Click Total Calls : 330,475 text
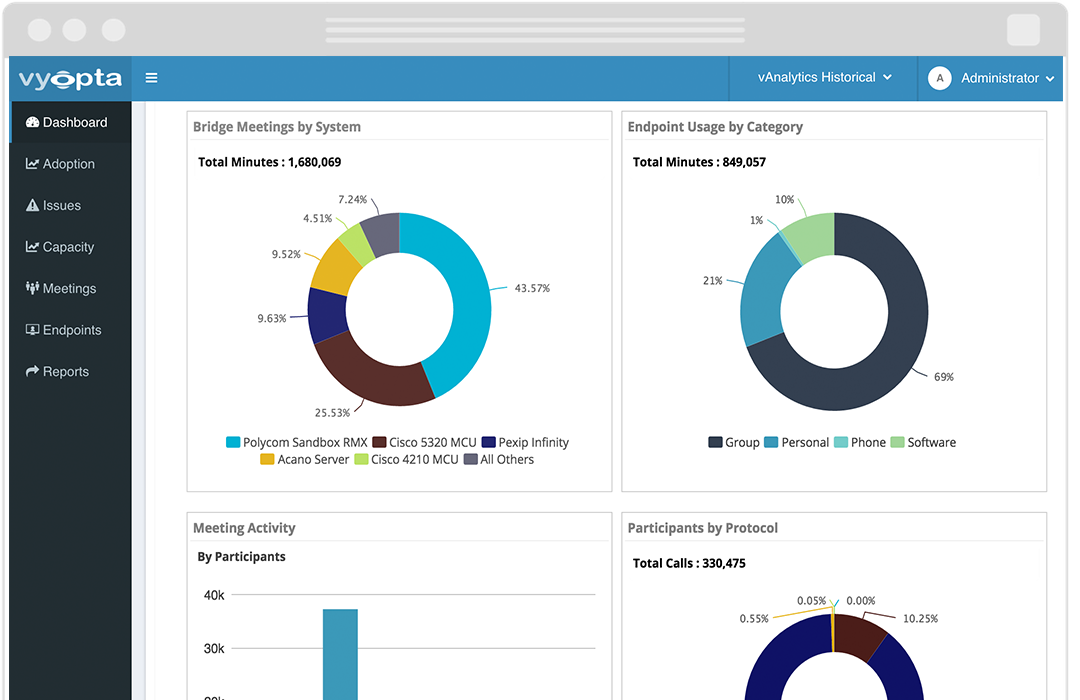 click(689, 563)
